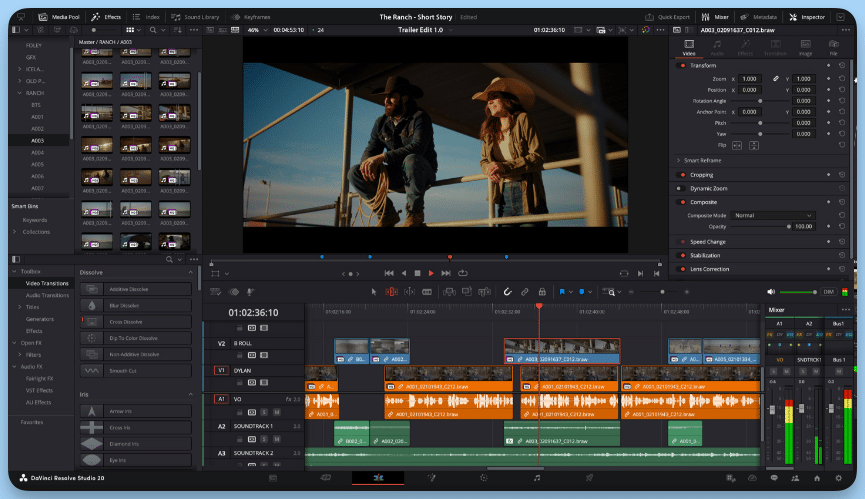865x499 pixels.
Task: Open the home project manager icon
Action: point(817,479)
